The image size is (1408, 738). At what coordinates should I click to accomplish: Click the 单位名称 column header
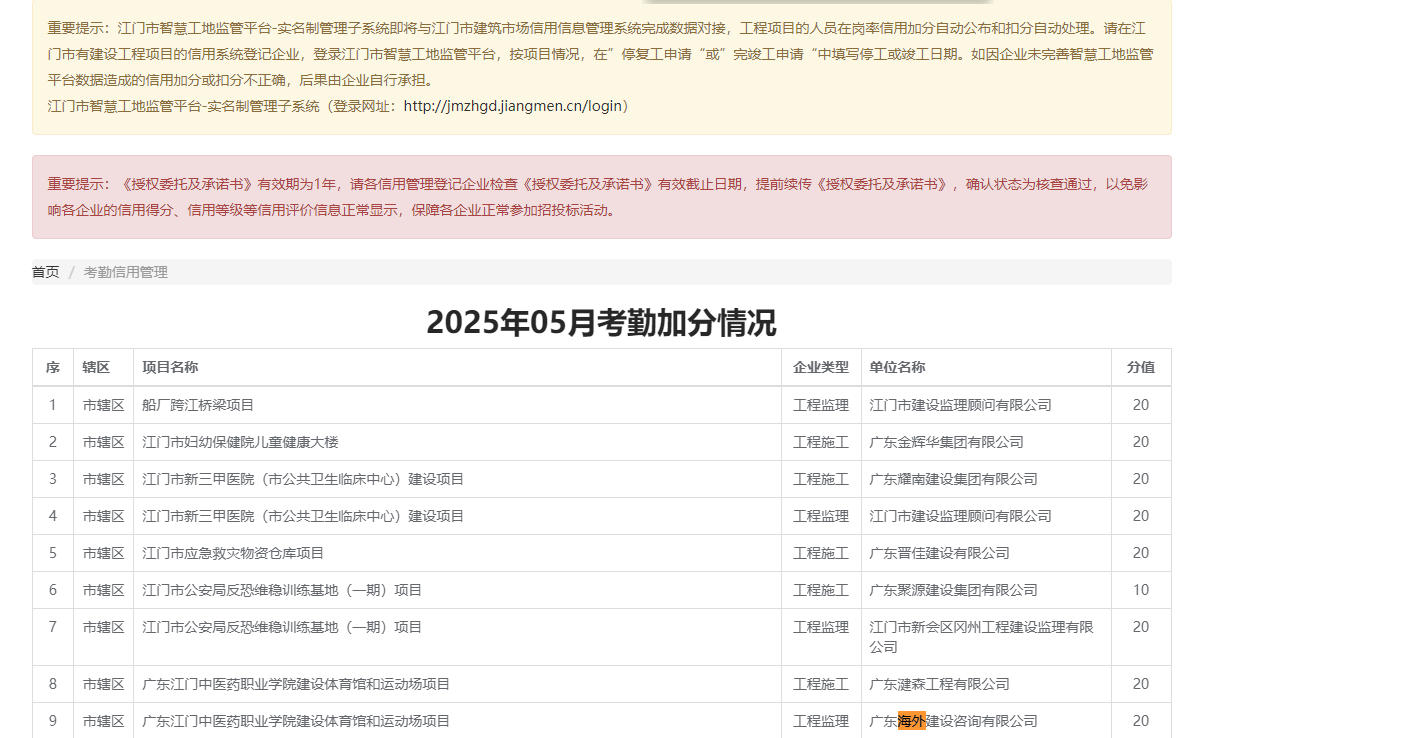(897, 368)
